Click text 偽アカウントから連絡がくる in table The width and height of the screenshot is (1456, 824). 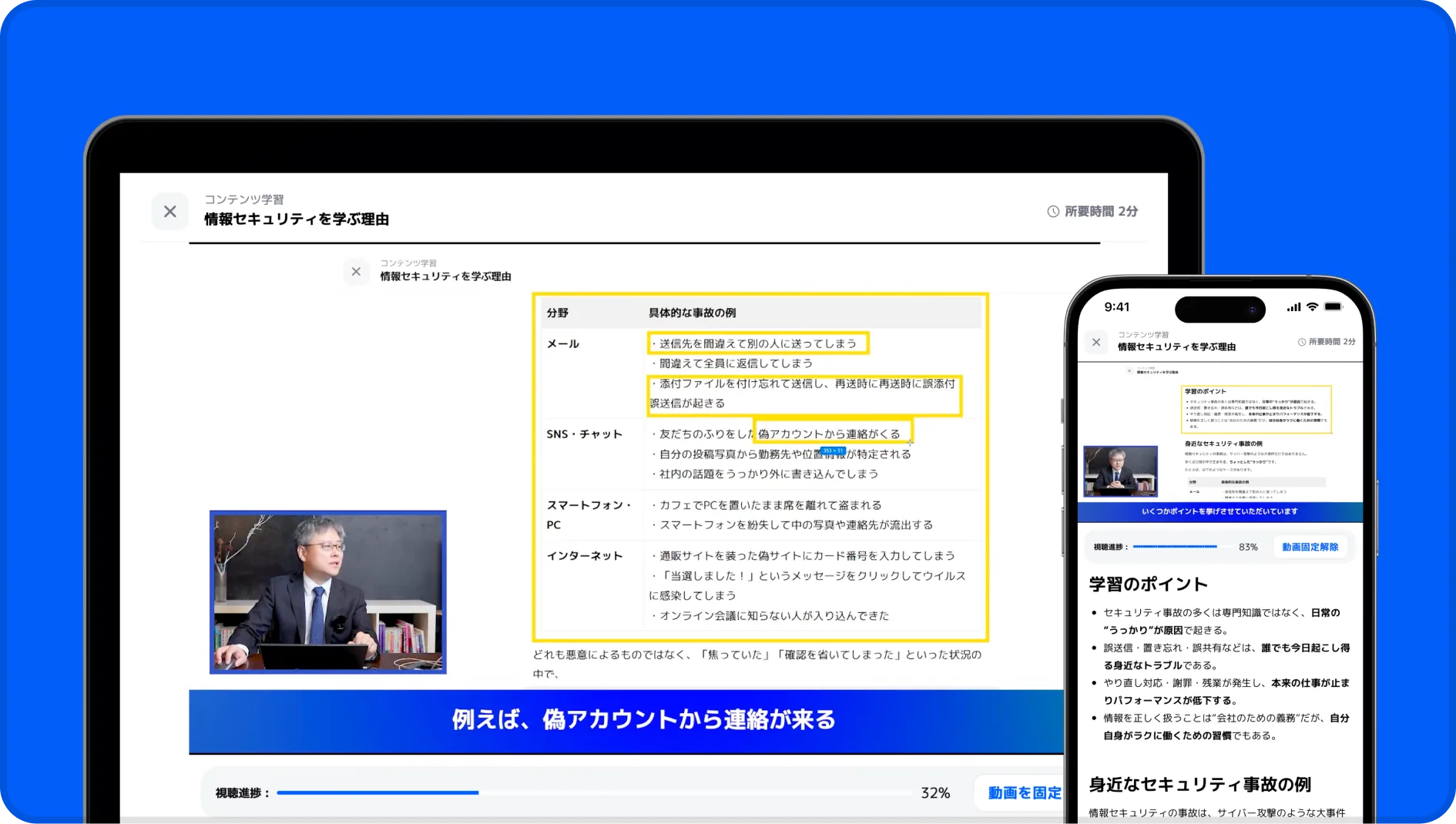point(830,434)
